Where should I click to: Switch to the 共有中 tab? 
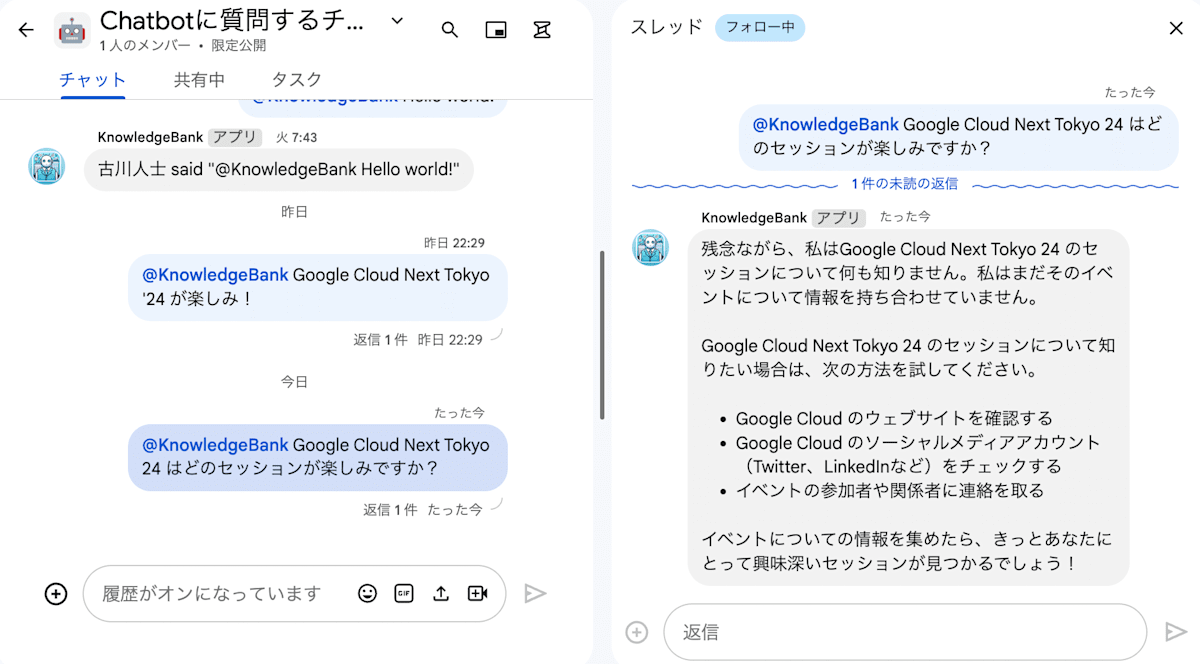(199, 80)
